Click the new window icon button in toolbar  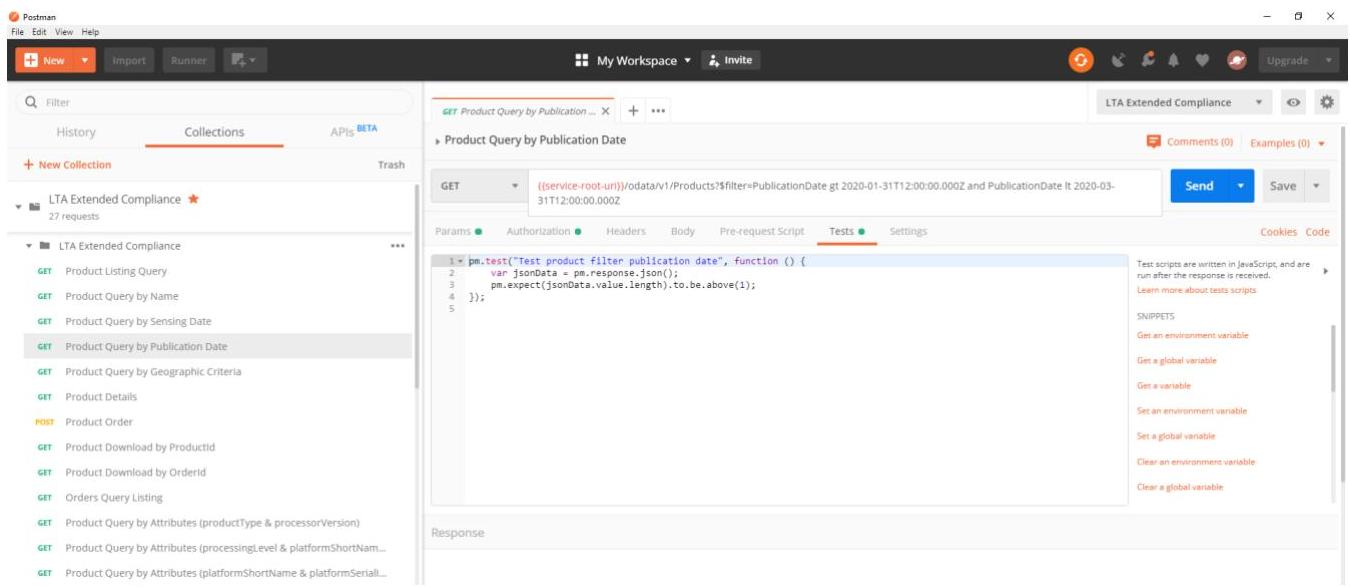pyautogui.click(x=245, y=61)
